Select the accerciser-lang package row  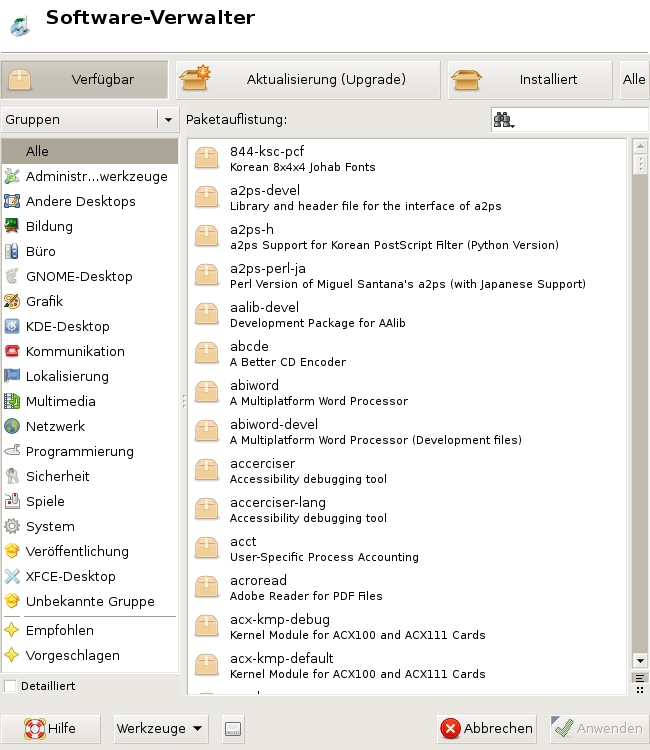coord(407,509)
